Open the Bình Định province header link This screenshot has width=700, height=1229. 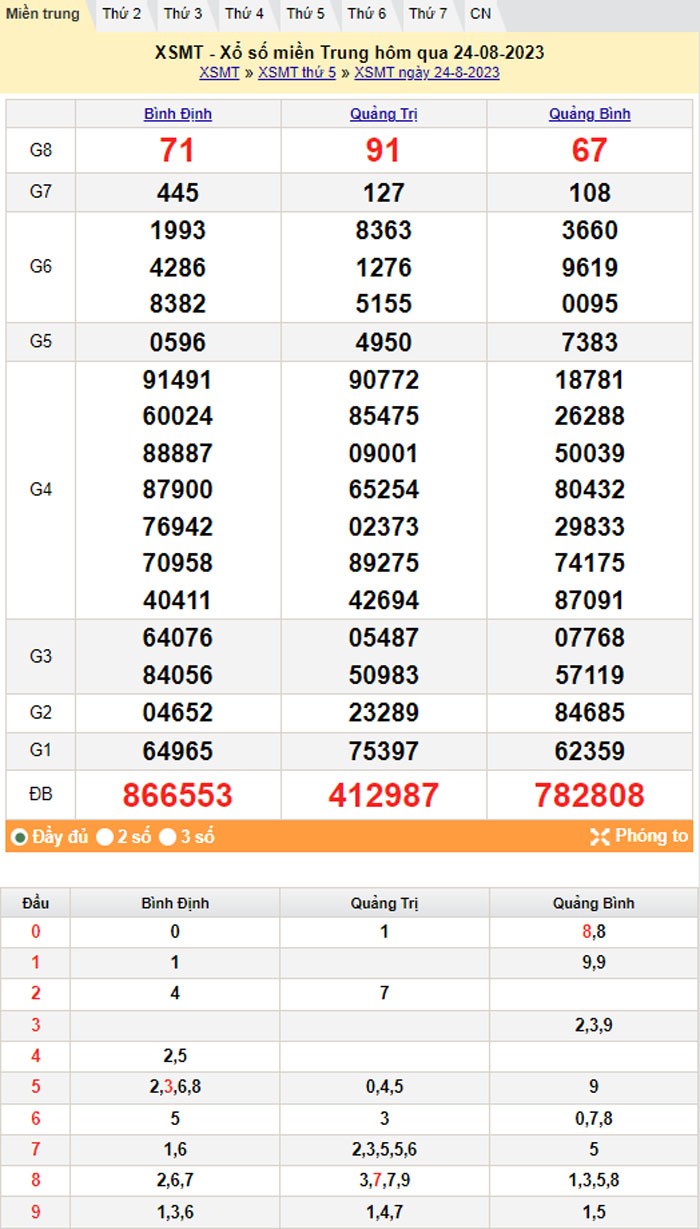point(178,114)
